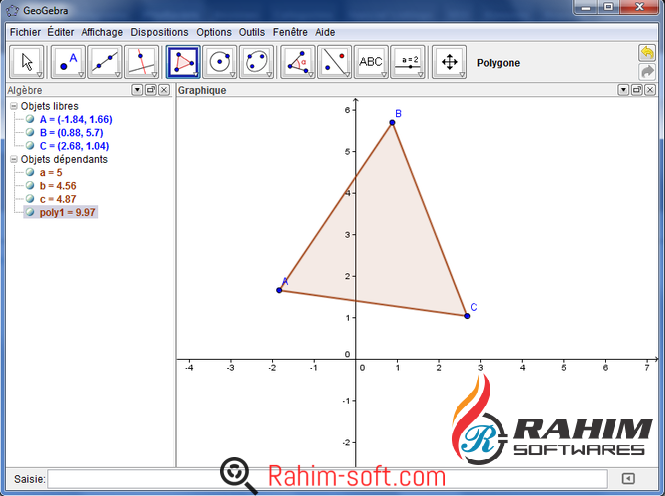Screen dimensions: 665x496
Task: Expand the Polygon tool submenu arrow
Action: [x=196, y=75]
